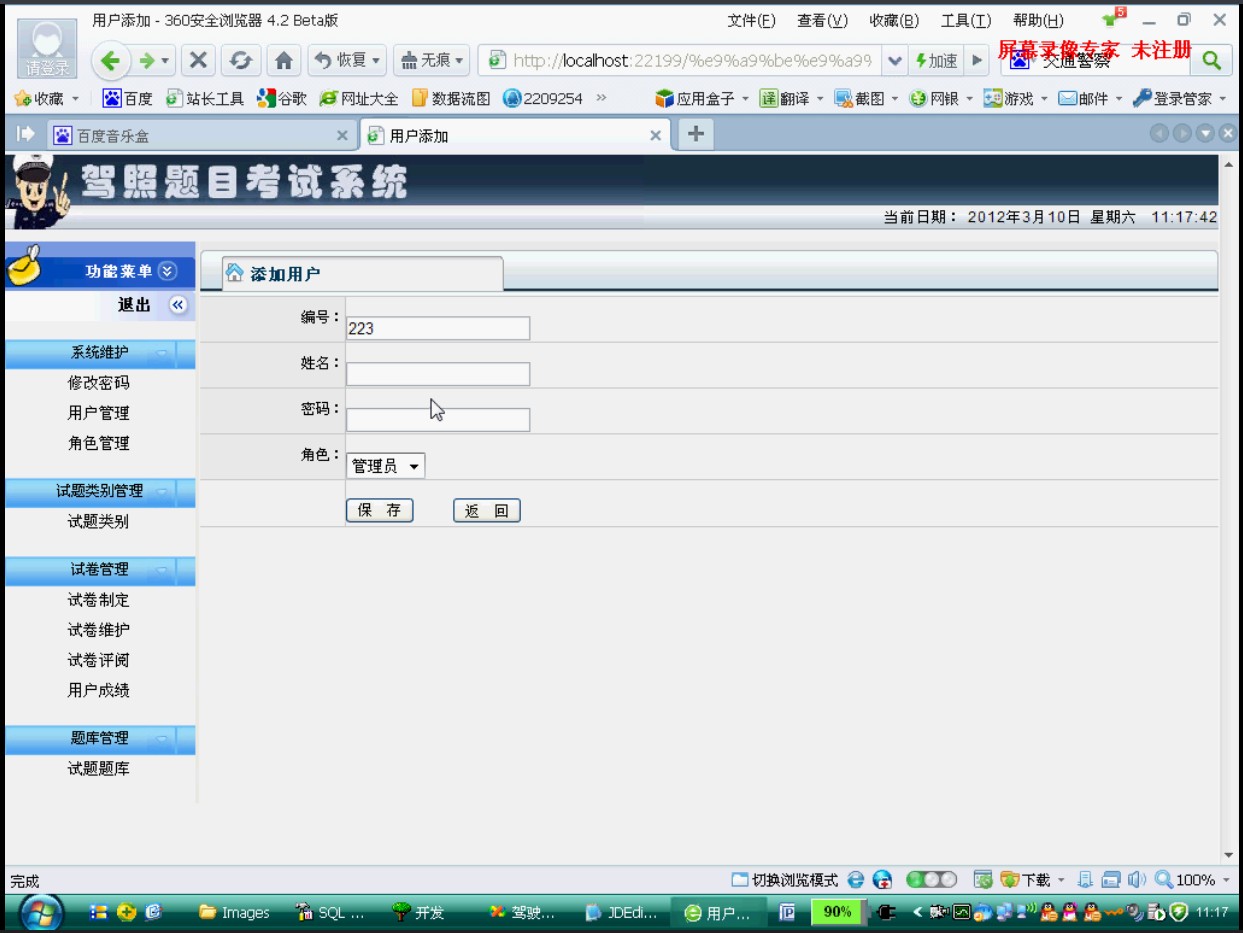
Task: Go to the browser home page icon
Action: point(284,60)
